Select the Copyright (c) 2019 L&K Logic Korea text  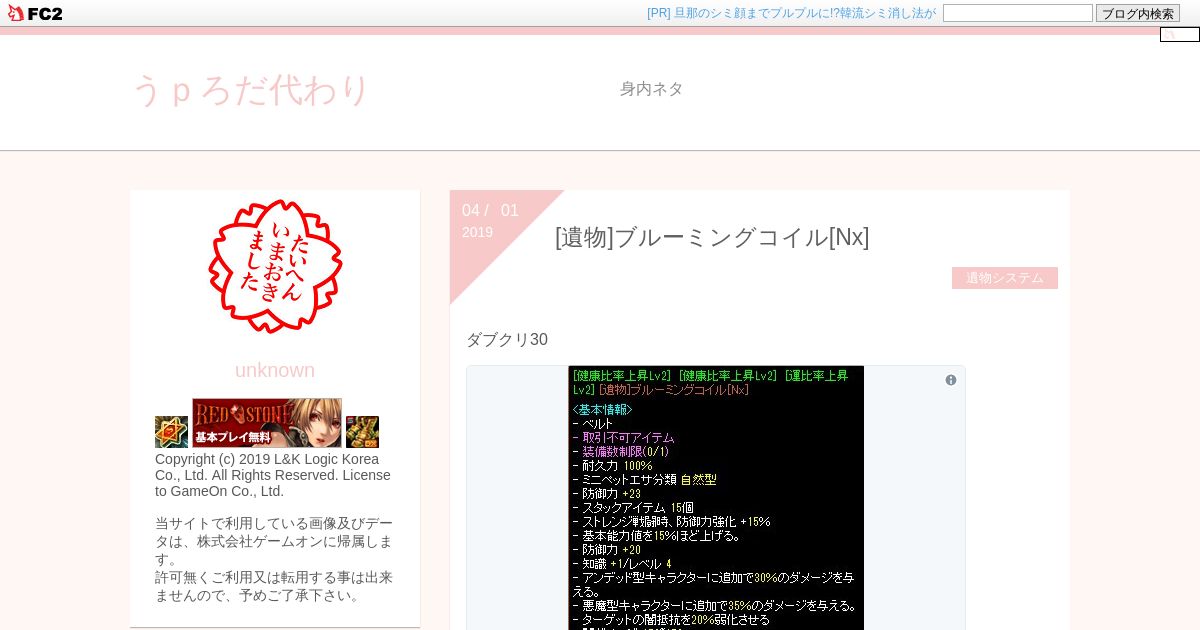273,475
